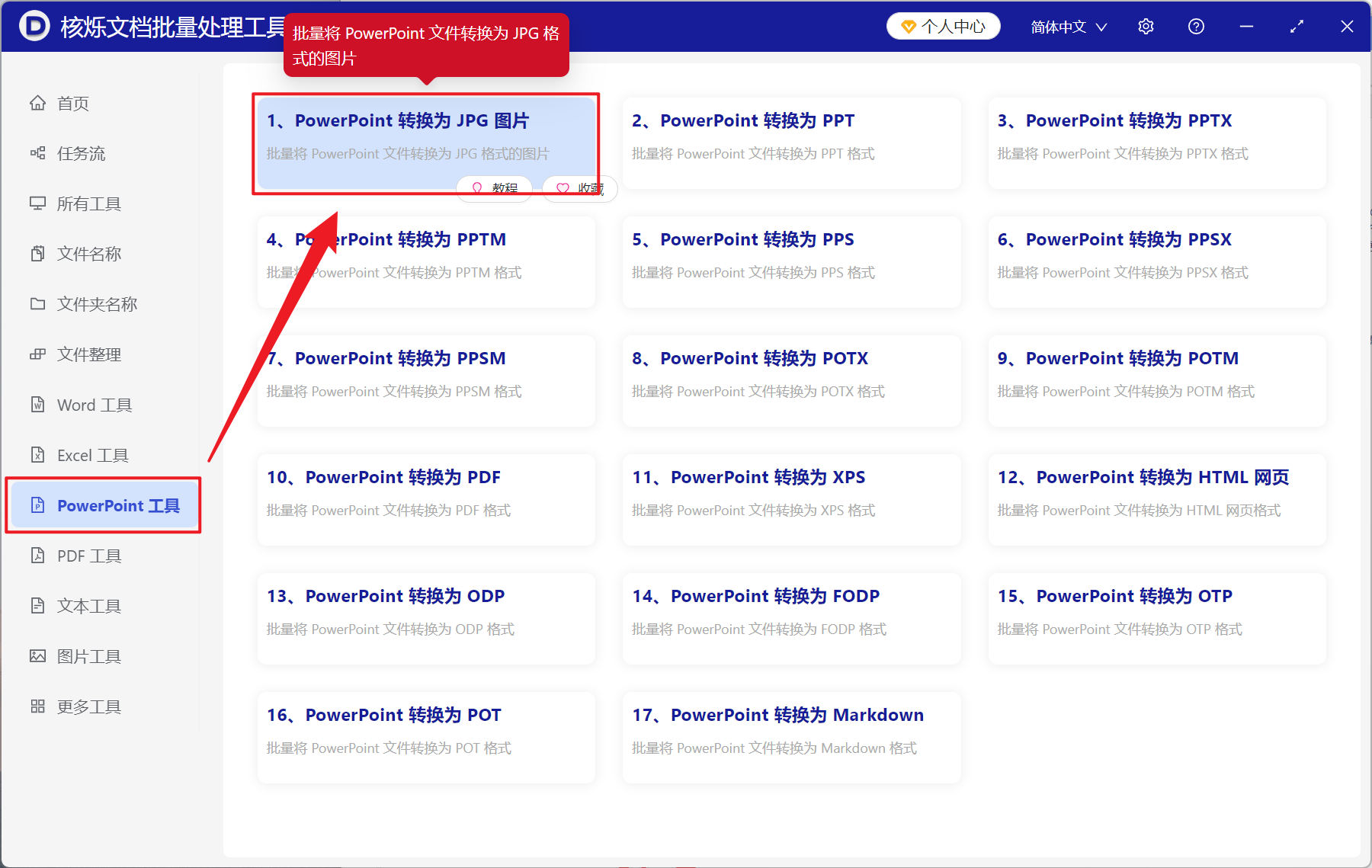The height and width of the screenshot is (868, 1372).
Task: Click the PDF 工具 icon
Action: [37, 556]
